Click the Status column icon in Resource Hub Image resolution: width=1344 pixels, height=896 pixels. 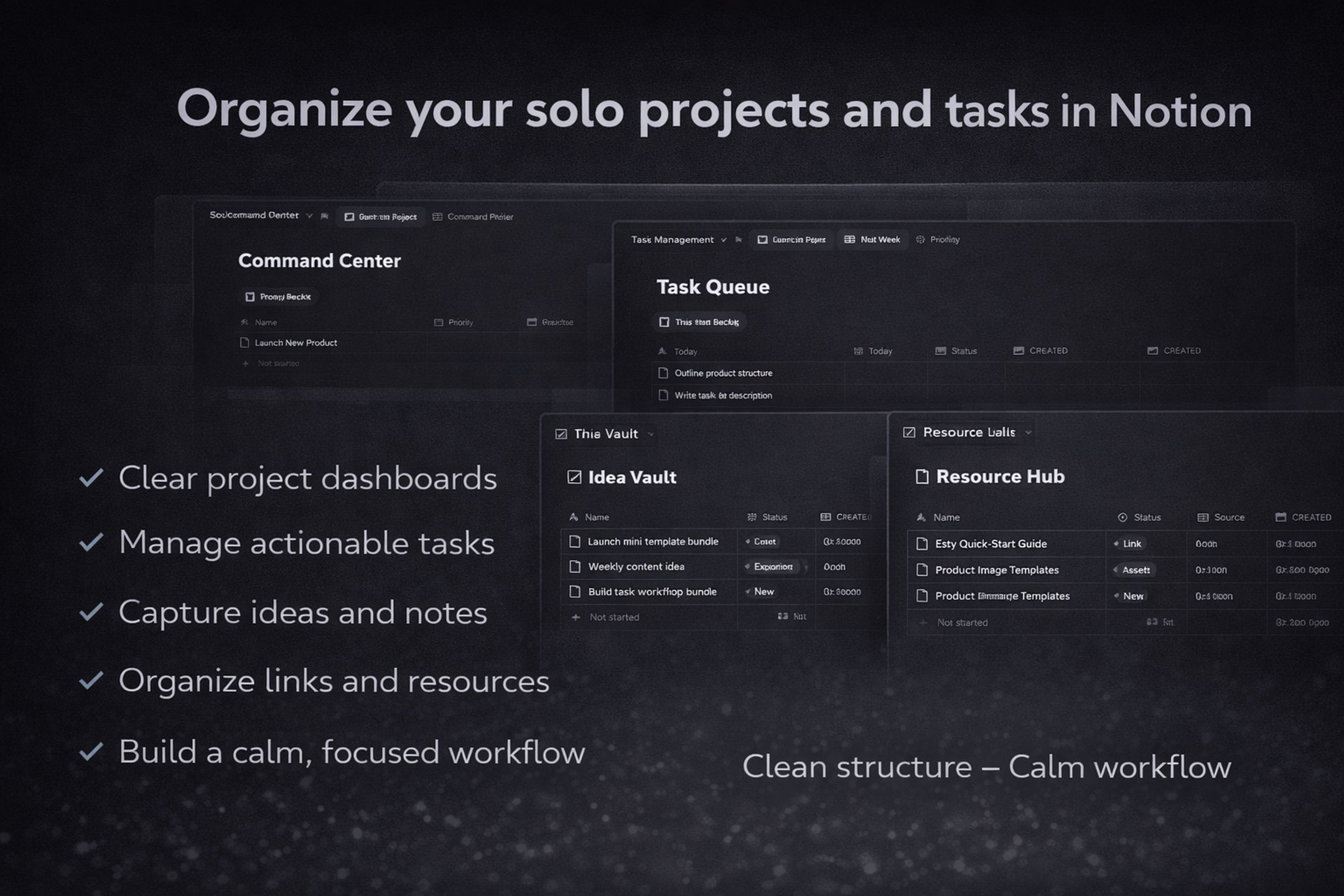coord(1122,518)
